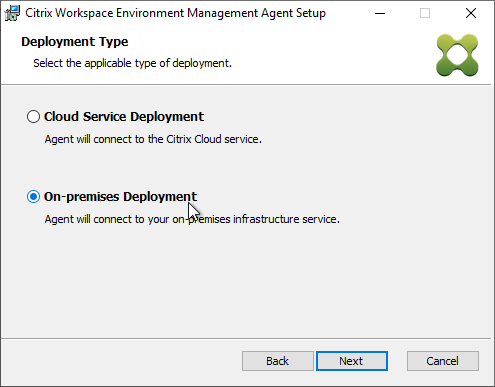Go back with the Back button

pos(278,361)
